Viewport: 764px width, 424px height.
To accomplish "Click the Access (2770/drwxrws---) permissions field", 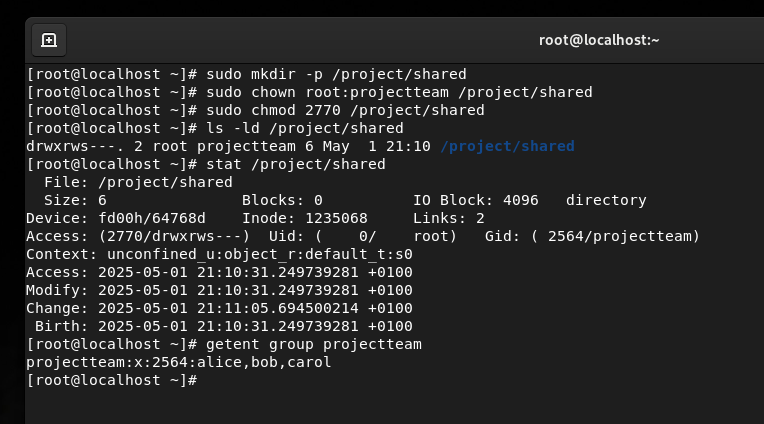I will pos(138,236).
